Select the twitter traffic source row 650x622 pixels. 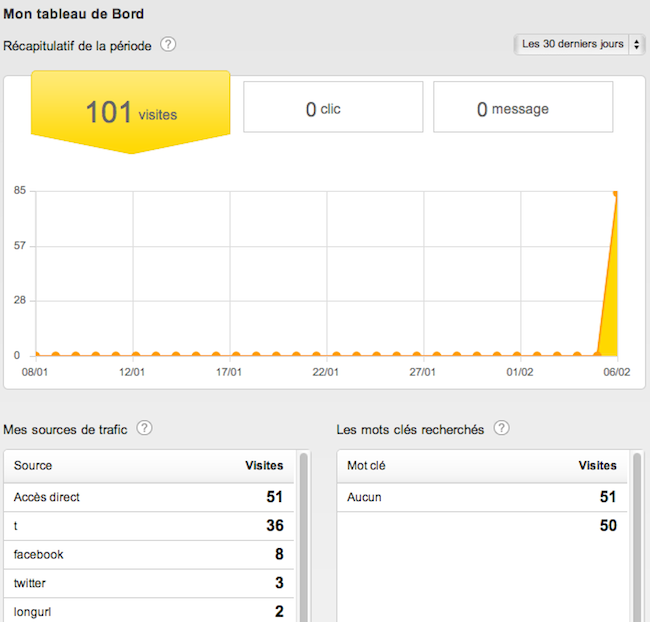coord(148,583)
